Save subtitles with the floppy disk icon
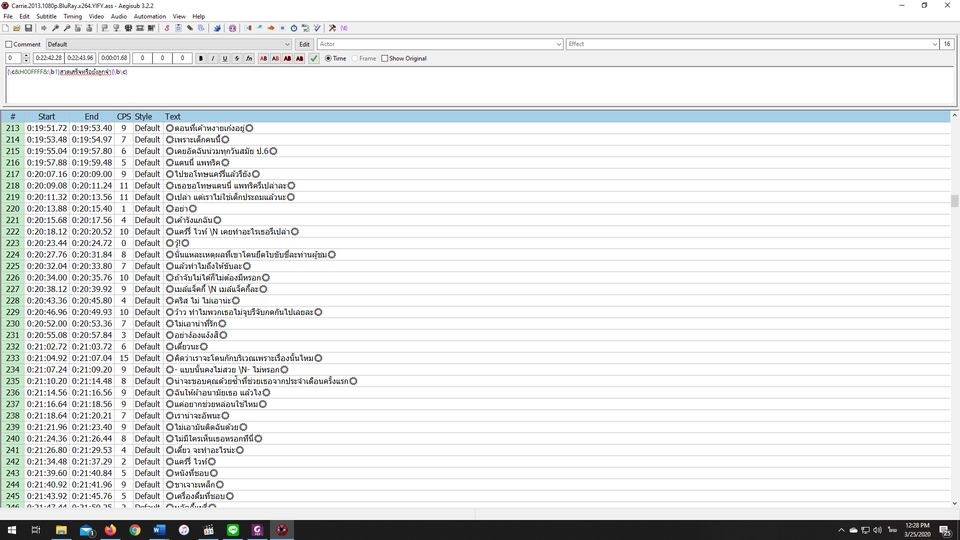Screen dimensions: 960x540 point(28,28)
